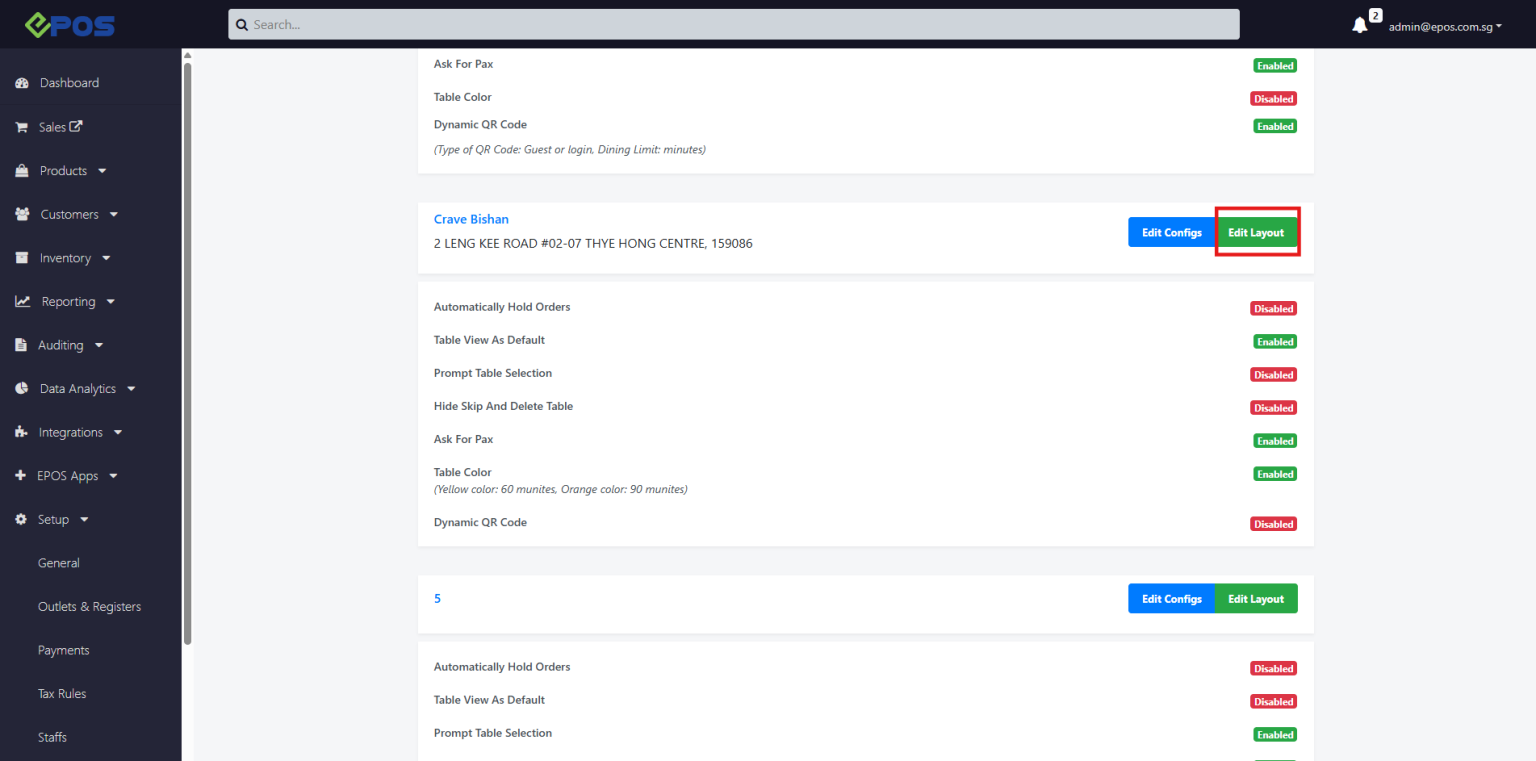Click the Sales cart icon
Image resolution: width=1536 pixels, height=761 pixels.
coord(21,127)
